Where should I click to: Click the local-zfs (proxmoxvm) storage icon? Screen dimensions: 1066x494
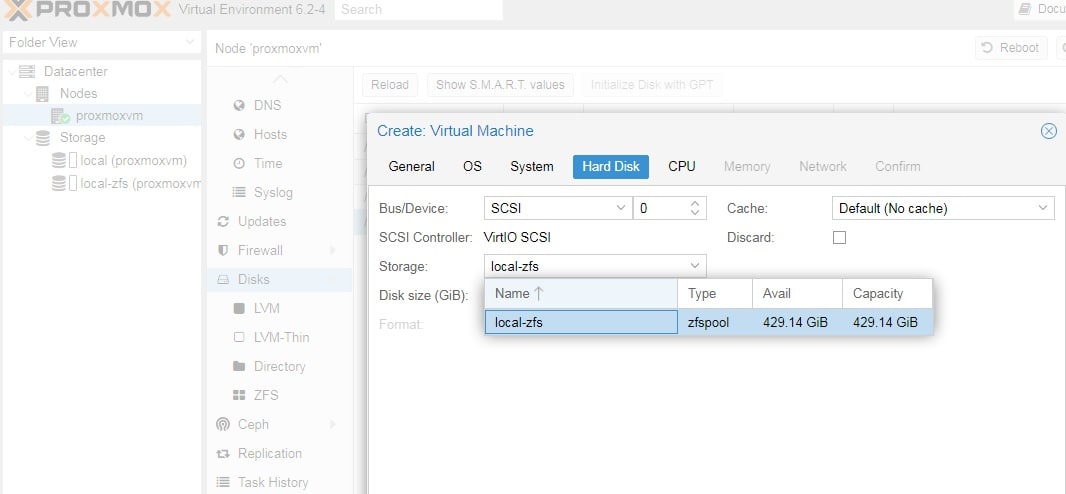tap(59, 183)
